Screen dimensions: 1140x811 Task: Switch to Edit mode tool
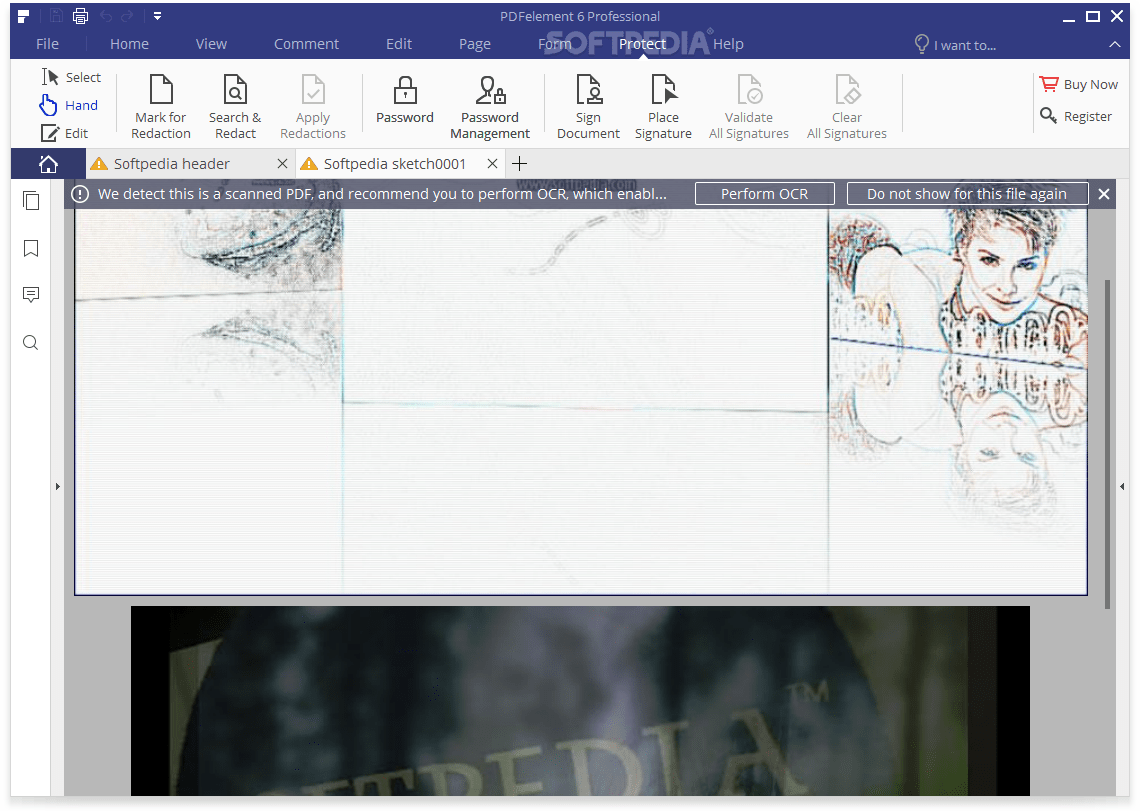tap(65, 133)
